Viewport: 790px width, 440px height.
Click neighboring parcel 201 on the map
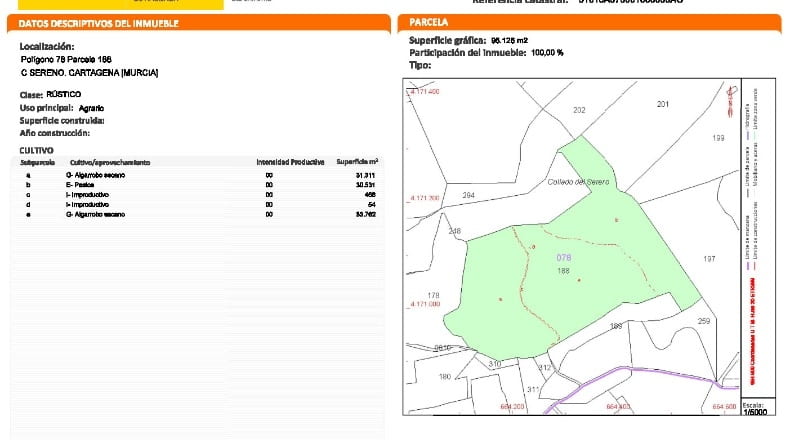click(x=663, y=104)
